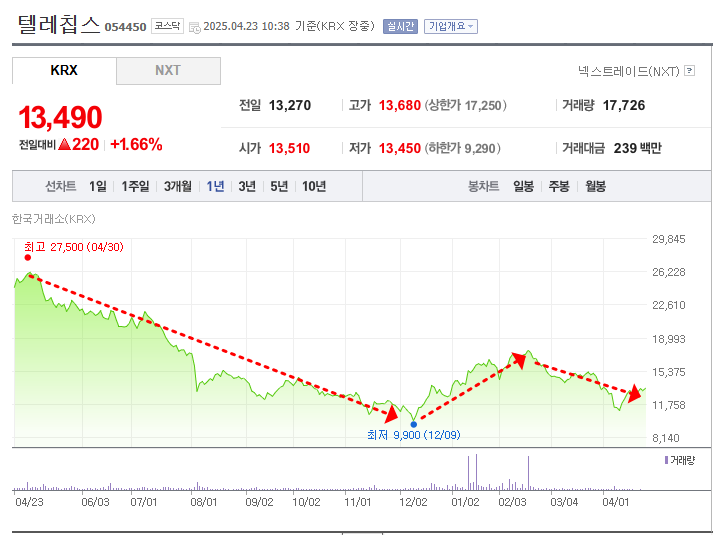Click the 최저 9,900 (12/09) label
Image resolution: width=713 pixels, height=535 pixels.
coord(414,435)
